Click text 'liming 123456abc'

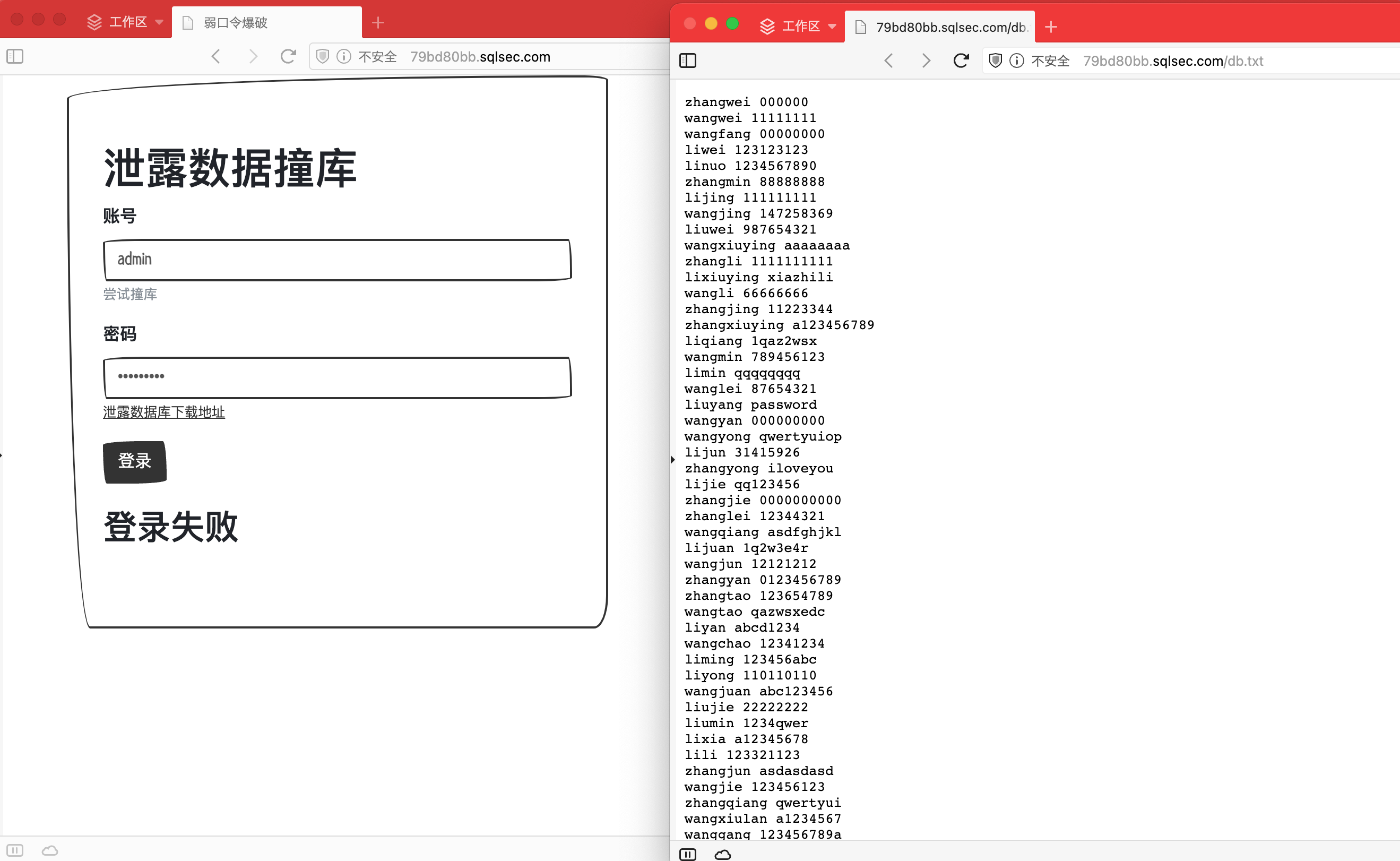750,660
